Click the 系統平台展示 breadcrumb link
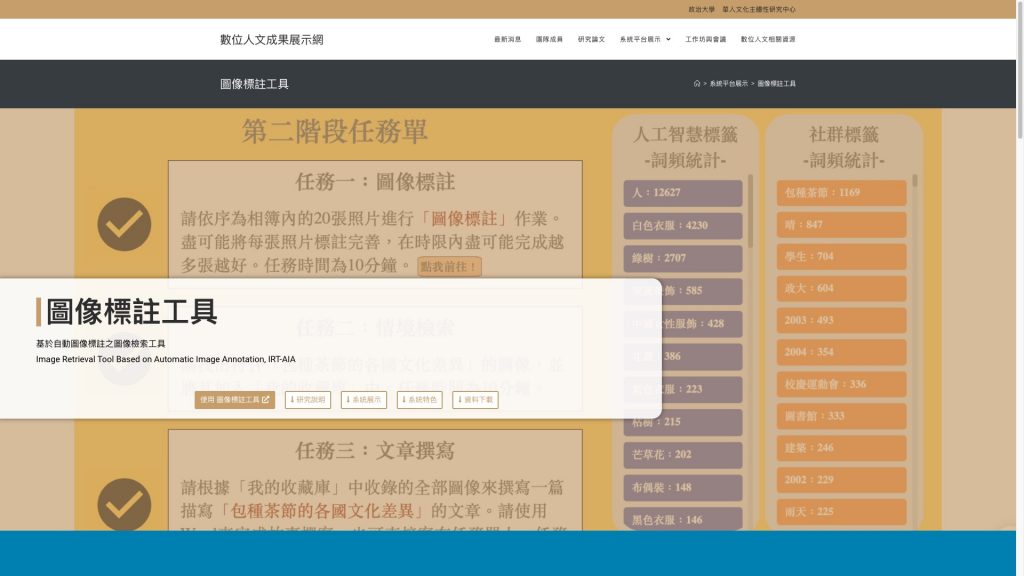Screen dimensions: 1024x576 point(729,84)
